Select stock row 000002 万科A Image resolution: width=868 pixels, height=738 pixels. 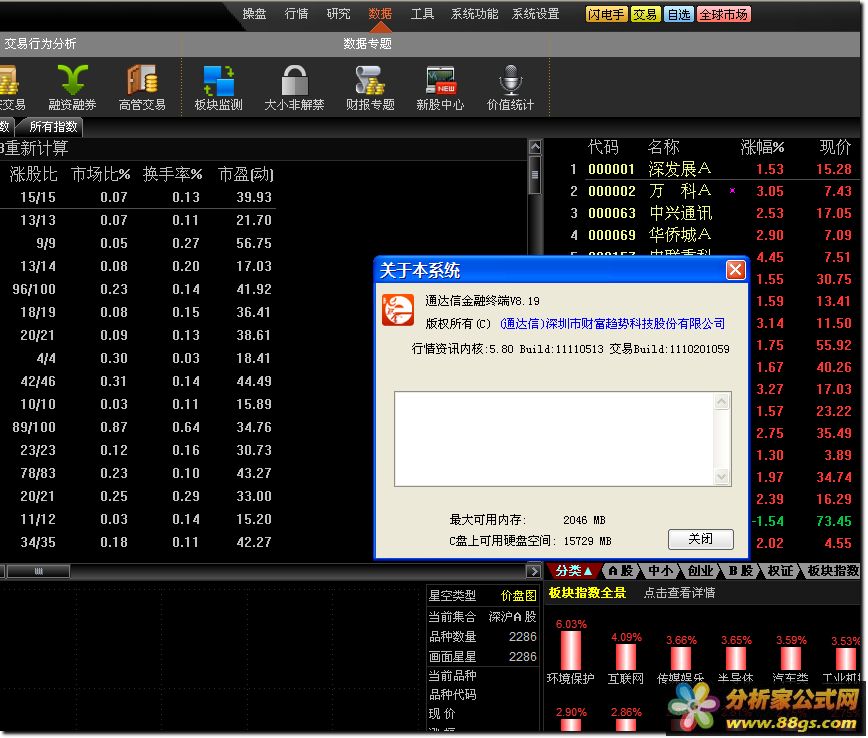click(x=704, y=191)
